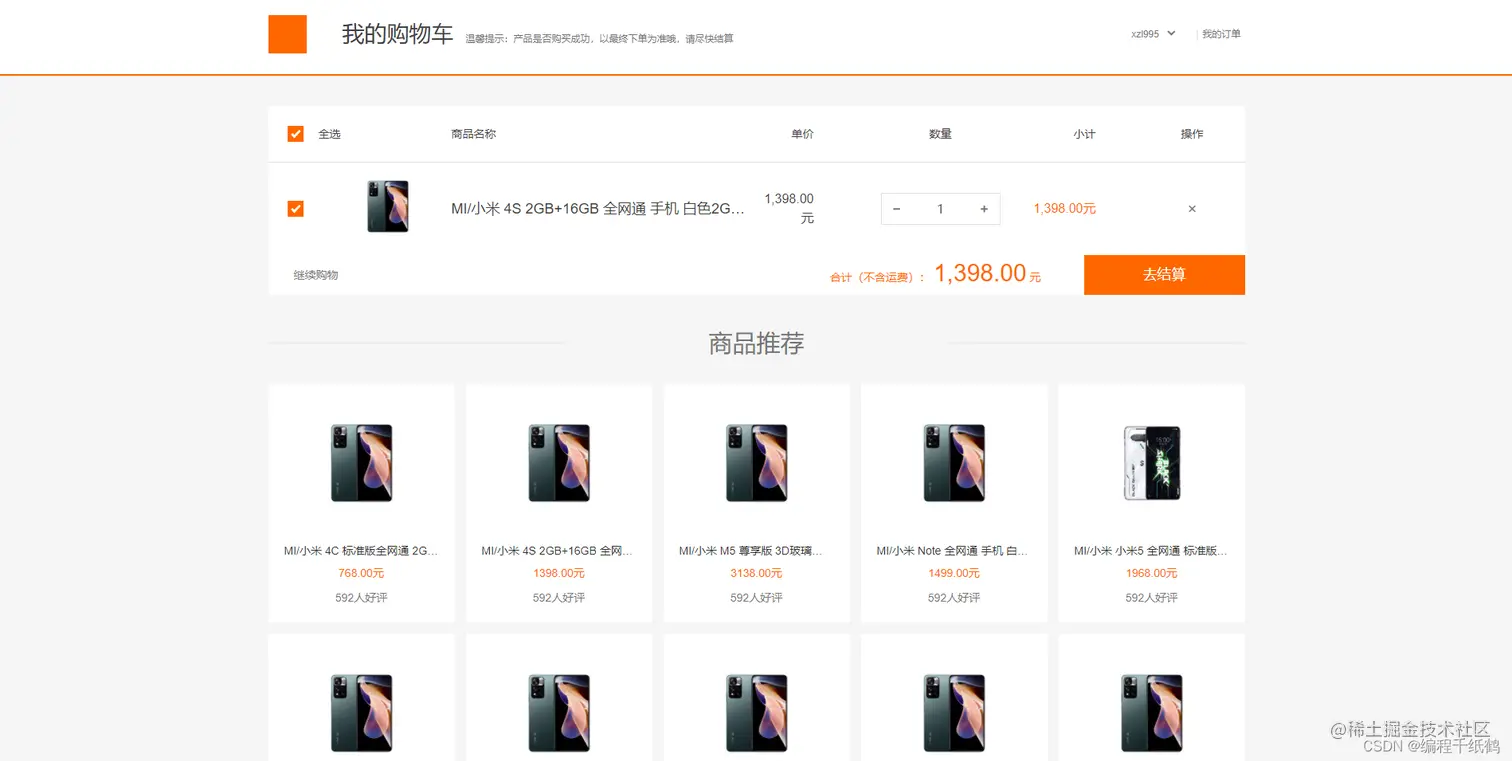Image resolution: width=1512 pixels, height=761 pixels.
Task: Click the 操作 column header
Action: pos(1192,134)
